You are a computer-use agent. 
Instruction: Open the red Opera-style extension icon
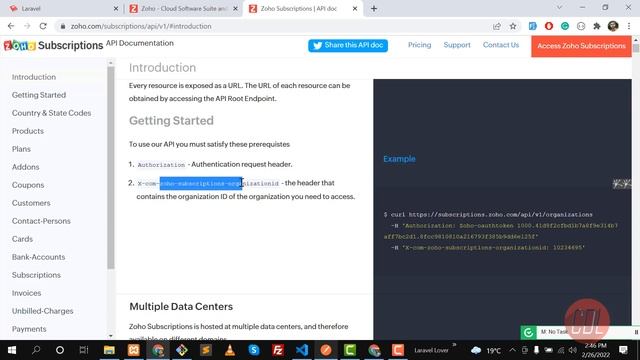click(x=549, y=26)
